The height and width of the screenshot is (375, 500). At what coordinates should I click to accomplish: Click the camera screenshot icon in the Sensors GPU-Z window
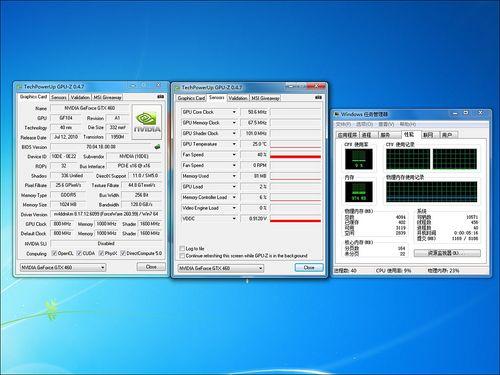(318, 97)
